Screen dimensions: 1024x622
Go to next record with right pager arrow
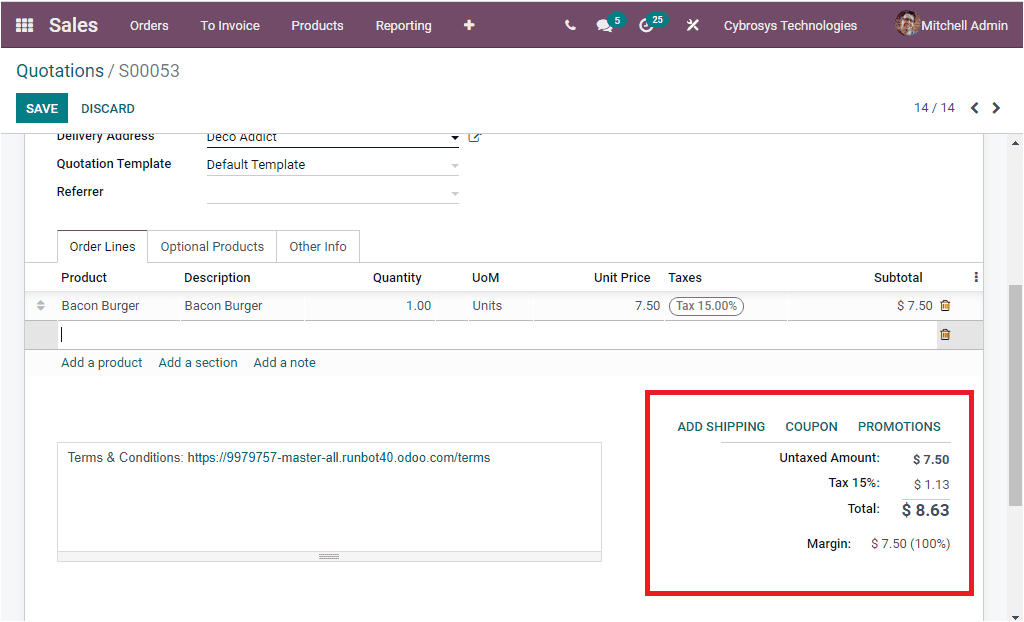[x=998, y=107]
